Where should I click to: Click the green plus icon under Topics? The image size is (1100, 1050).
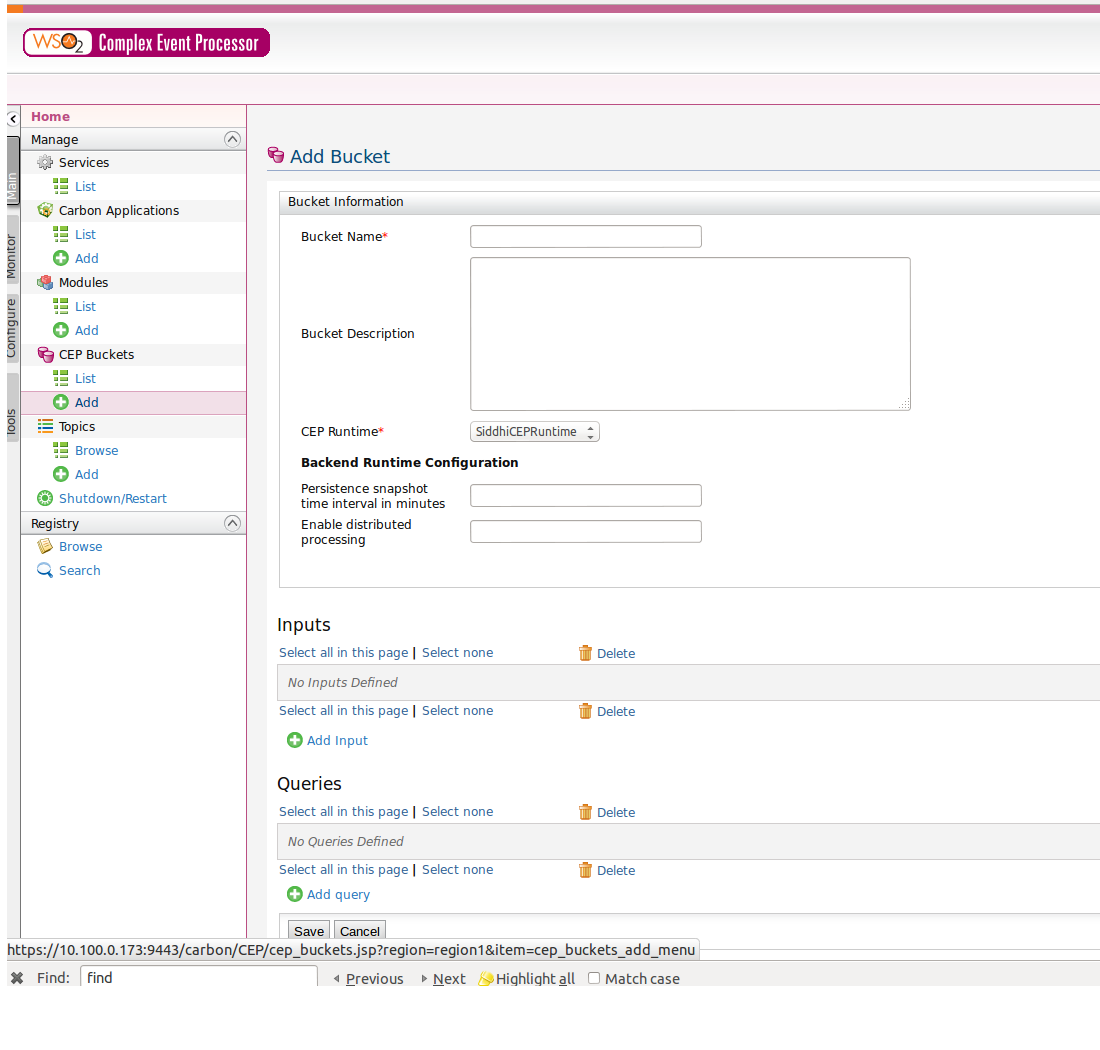click(61, 474)
